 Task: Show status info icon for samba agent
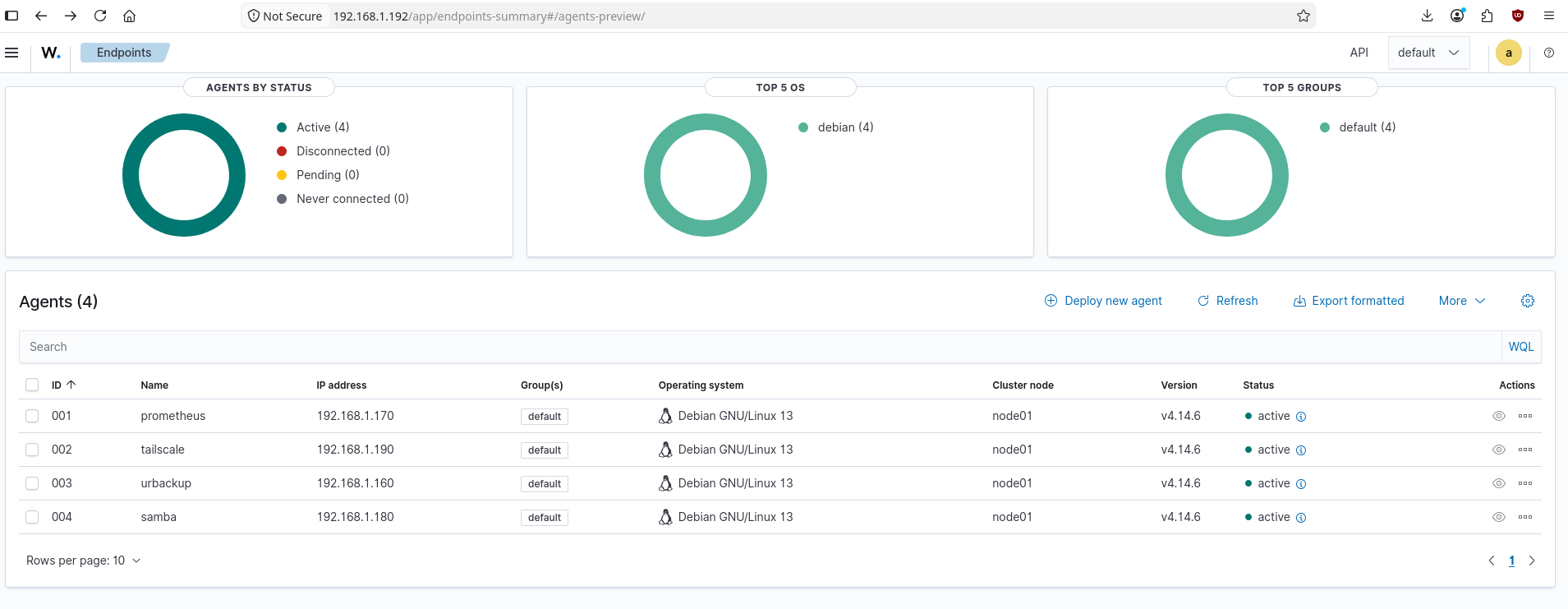[1301, 518]
